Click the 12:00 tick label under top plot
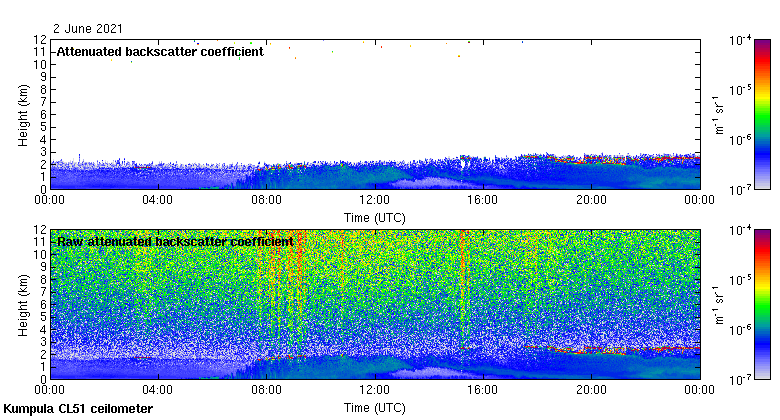This screenshot has width=780, height=420. click(x=375, y=200)
